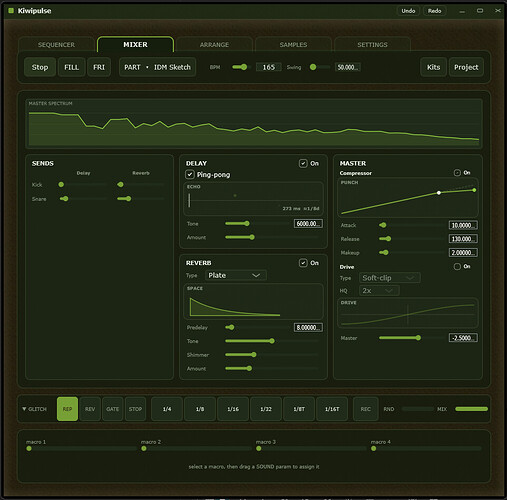Activate the GATE glitch mode
Viewport: 507px width, 500px height.
(113, 409)
